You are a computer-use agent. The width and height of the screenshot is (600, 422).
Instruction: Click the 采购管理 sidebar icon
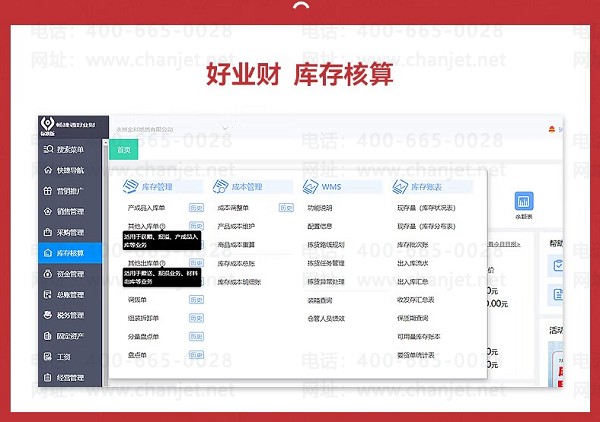48,232
